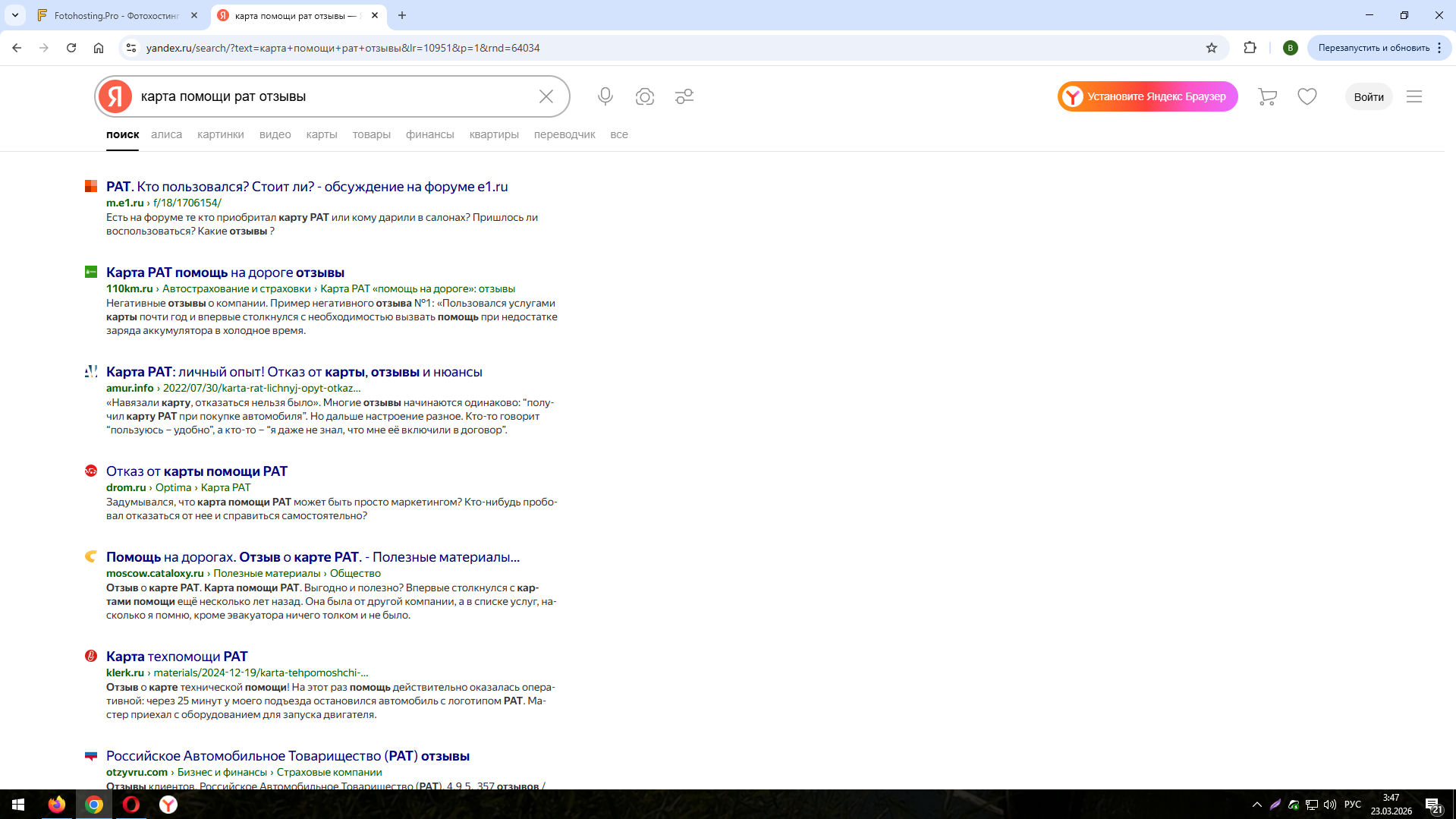The image size is (1456, 819).
Task: Open the Chrome three-dot menu
Action: point(1439,48)
